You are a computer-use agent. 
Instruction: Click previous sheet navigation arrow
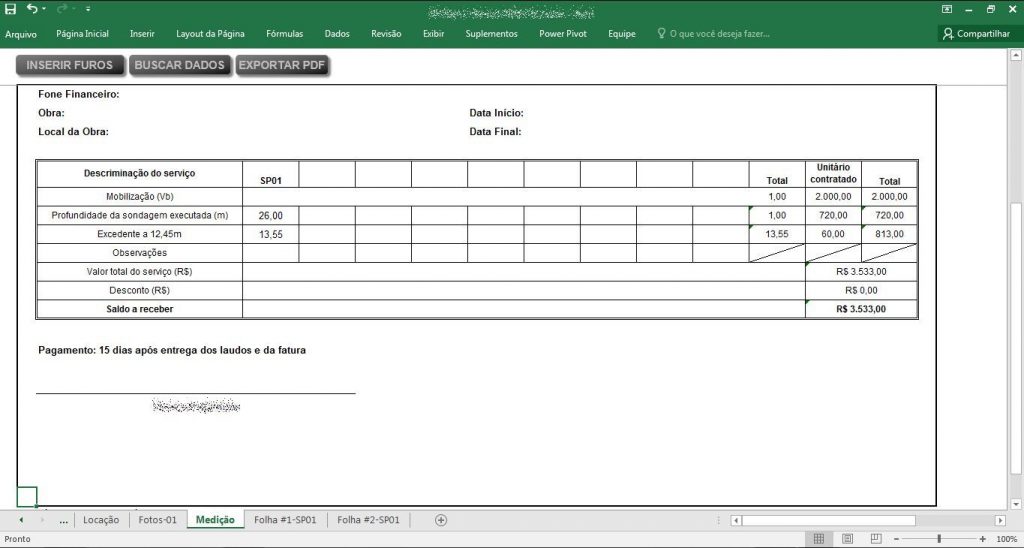21,521
